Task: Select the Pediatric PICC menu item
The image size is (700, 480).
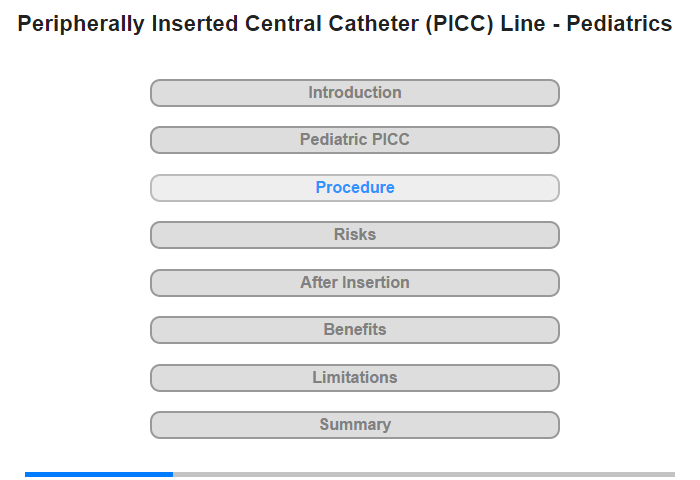Action: pos(354,140)
